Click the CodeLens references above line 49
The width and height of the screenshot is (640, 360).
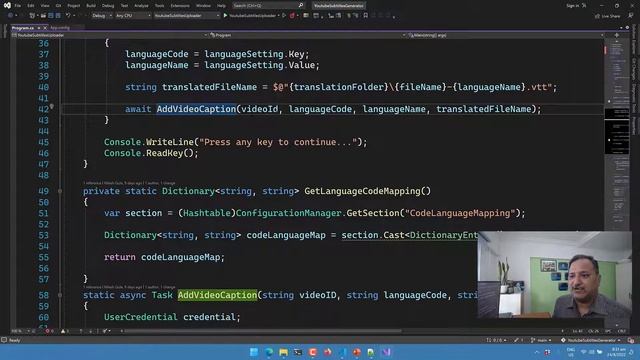pyautogui.click(x=129, y=183)
